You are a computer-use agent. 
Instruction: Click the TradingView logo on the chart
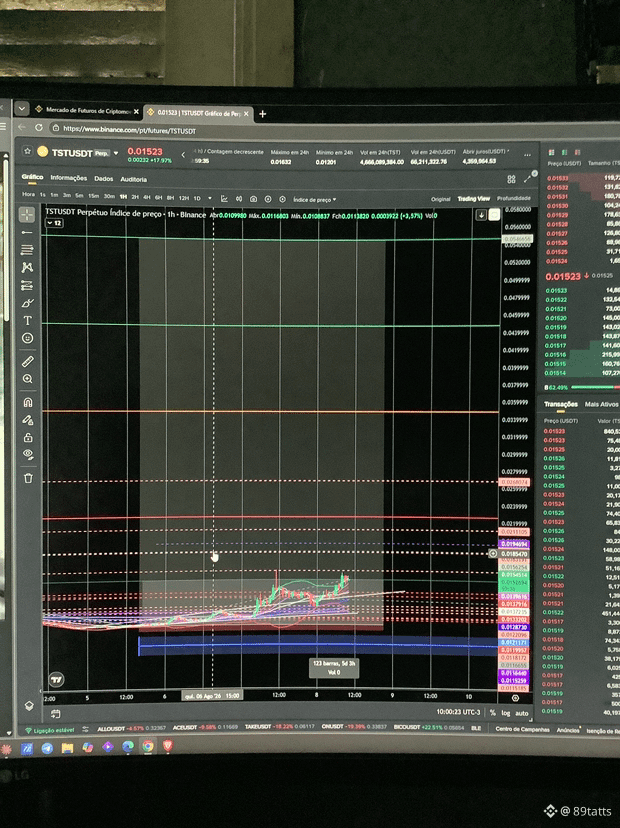coord(57,680)
